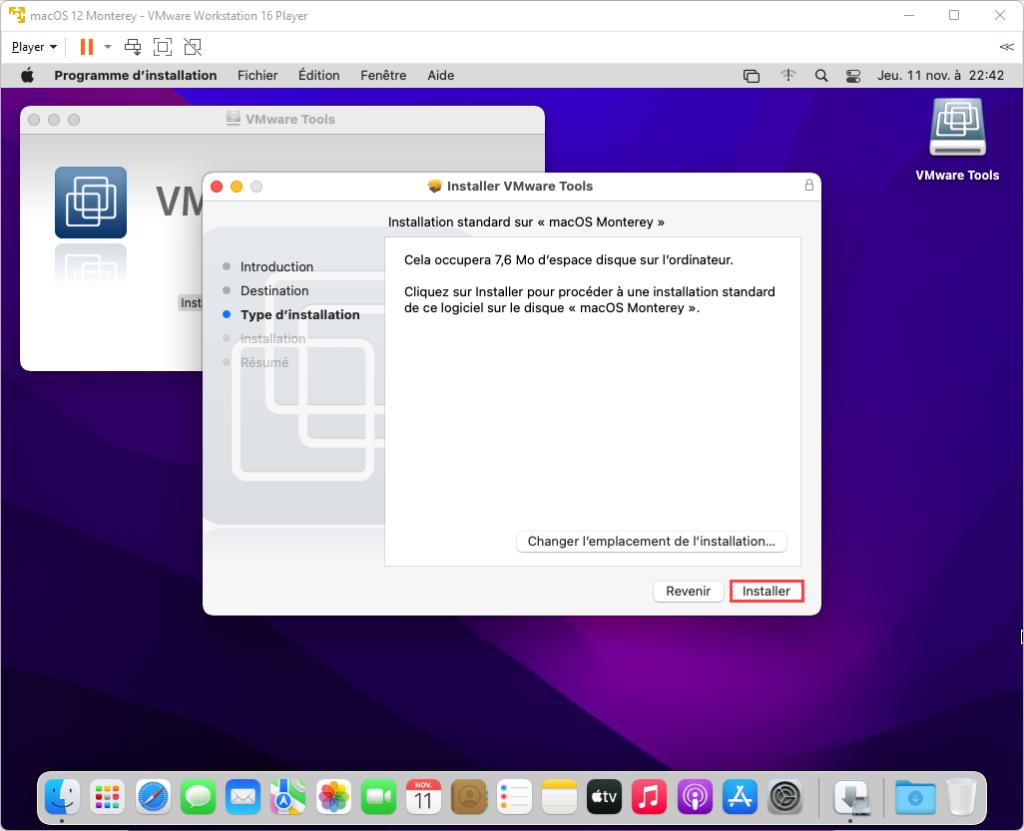Expand the suspend button's dropdown arrow
Image resolution: width=1024 pixels, height=831 pixels.
pos(107,46)
